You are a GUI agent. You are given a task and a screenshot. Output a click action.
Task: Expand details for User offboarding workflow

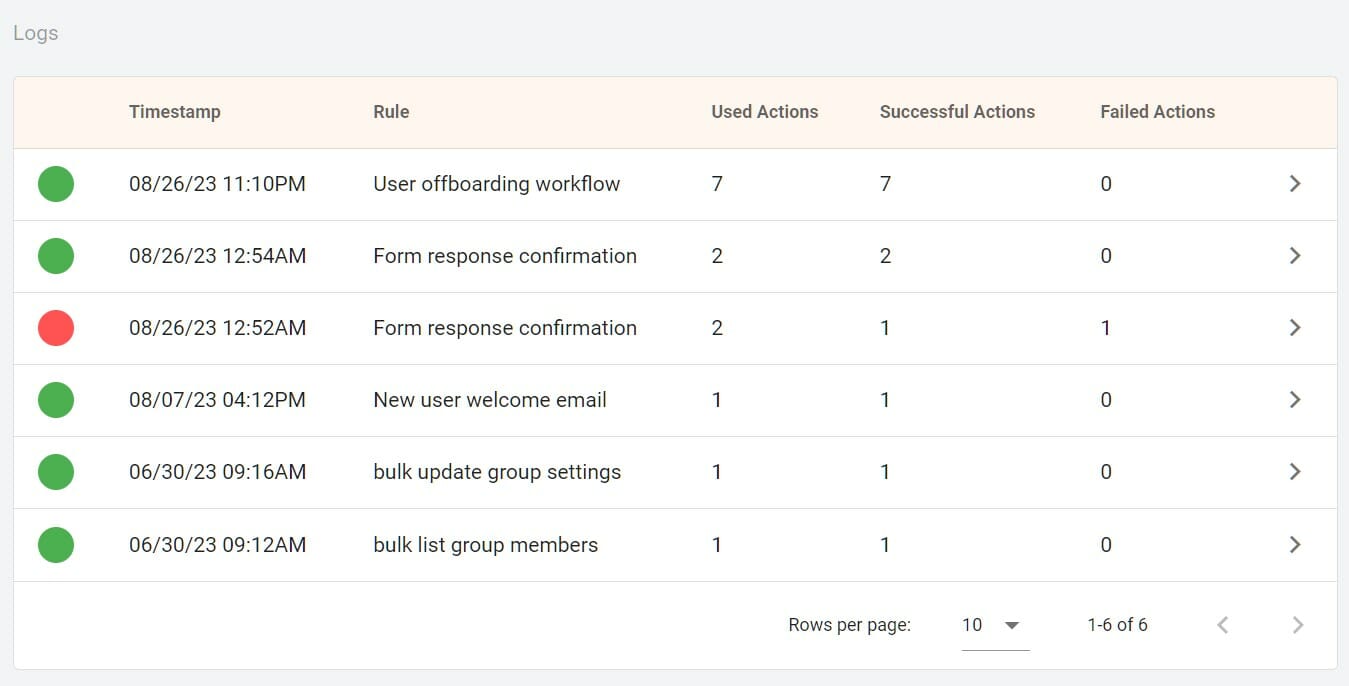pyautogui.click(x=1295, y=184)
